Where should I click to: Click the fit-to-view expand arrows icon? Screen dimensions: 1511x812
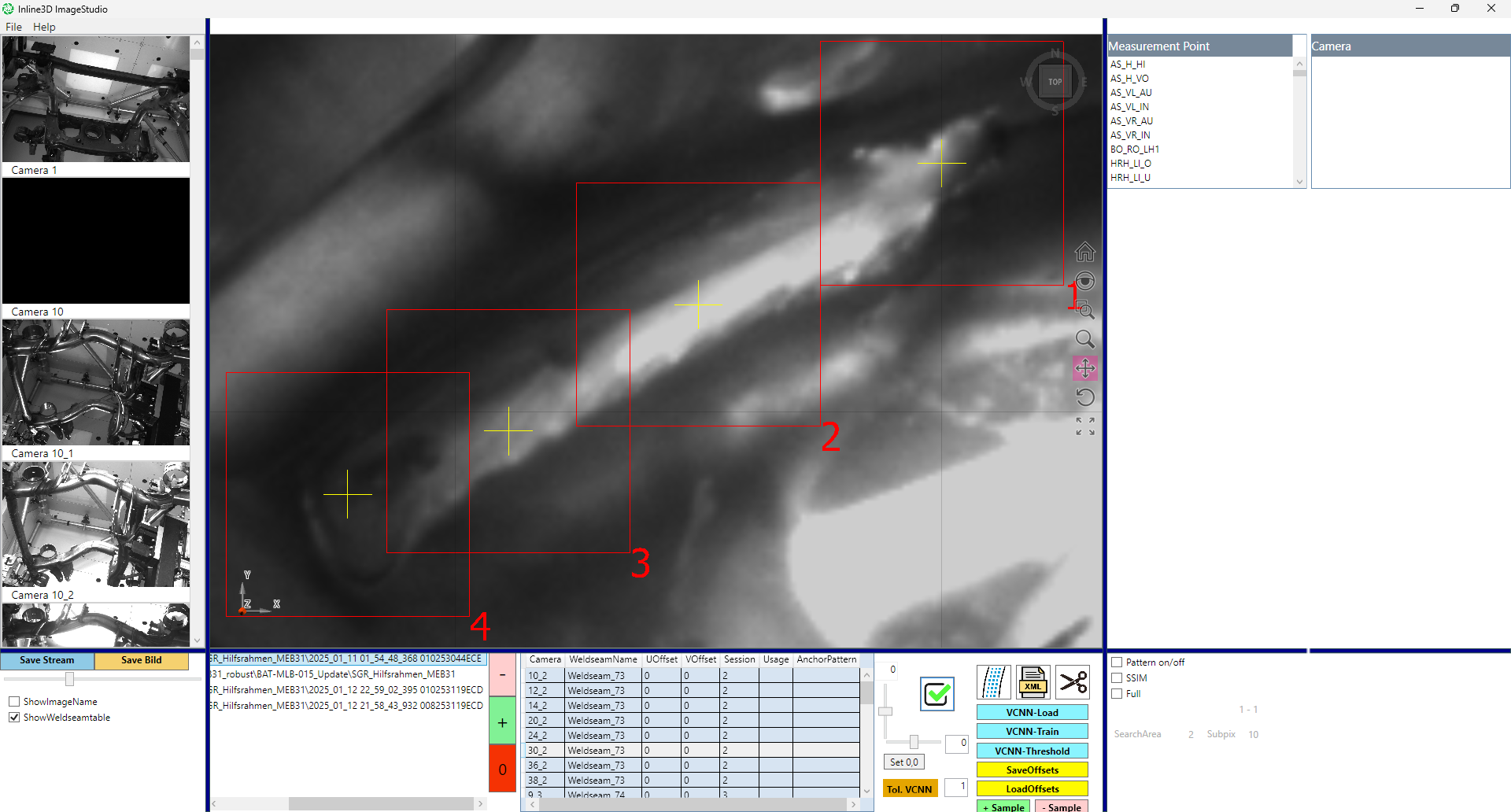(1085, 426)
